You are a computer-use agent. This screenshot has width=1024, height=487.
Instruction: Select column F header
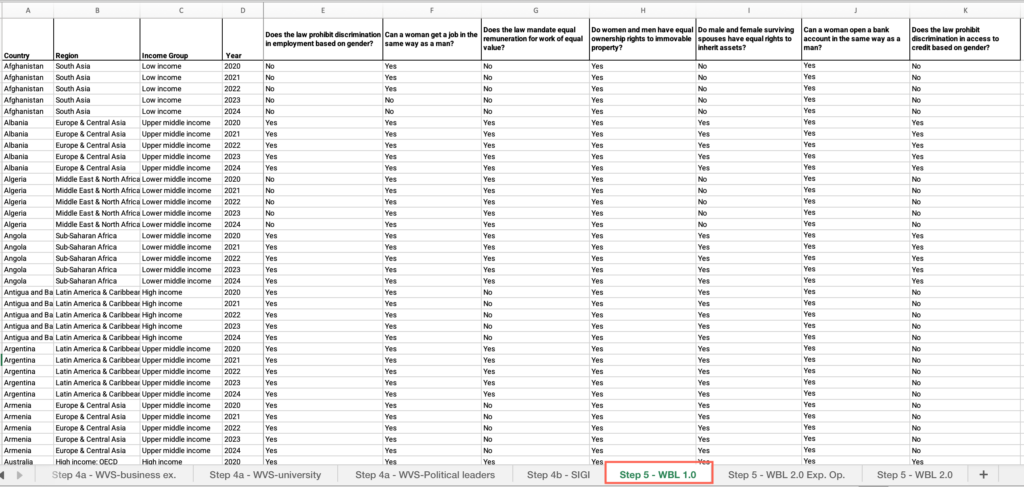pyautogui.click(x=432, y=10)
